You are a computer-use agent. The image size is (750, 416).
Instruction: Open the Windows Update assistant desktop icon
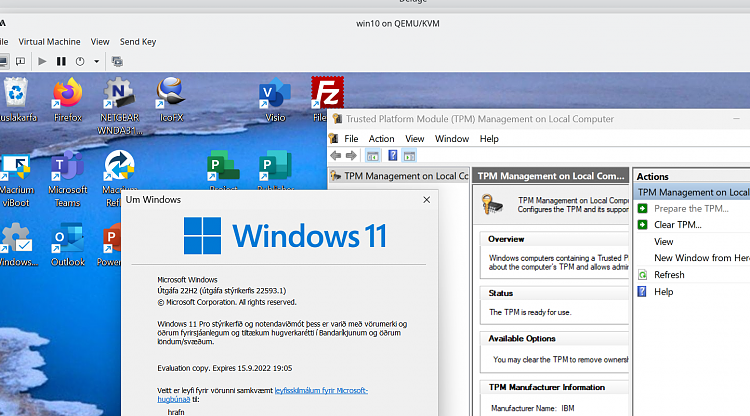coord(17,245)
